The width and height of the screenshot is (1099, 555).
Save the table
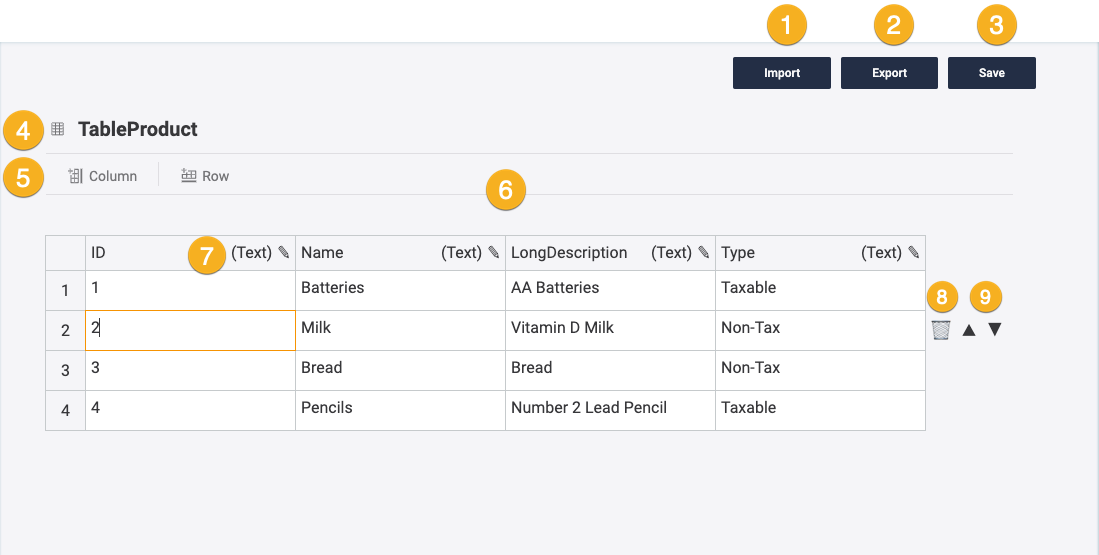[x=991, y=73]
